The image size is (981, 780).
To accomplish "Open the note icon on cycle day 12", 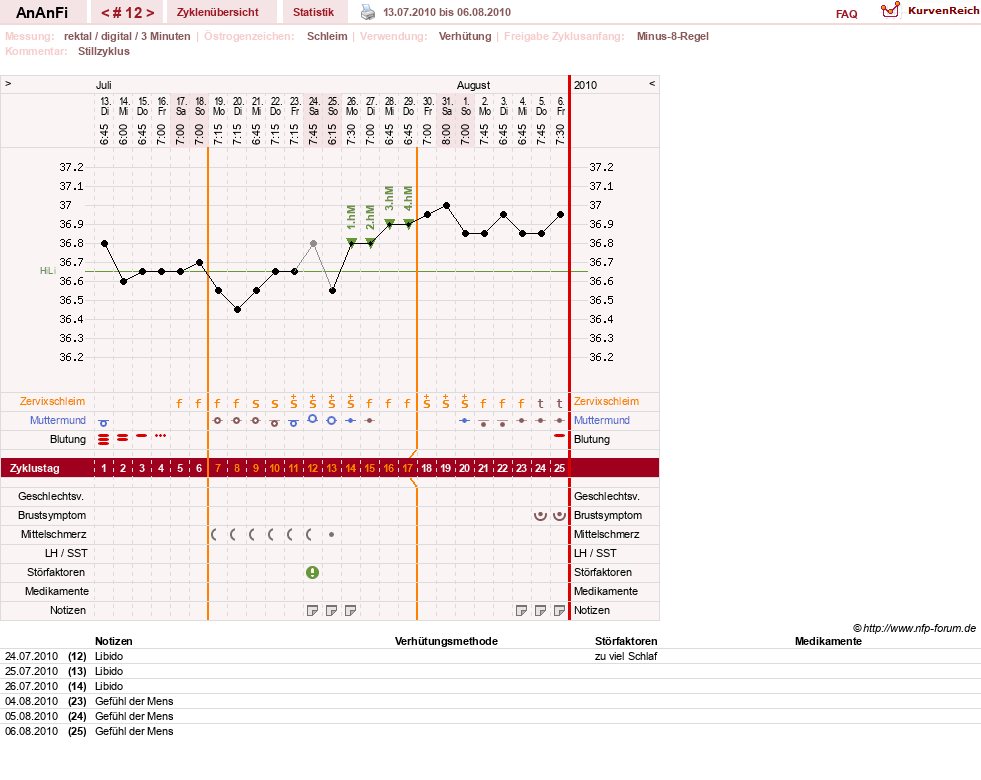I will [312, 610].
